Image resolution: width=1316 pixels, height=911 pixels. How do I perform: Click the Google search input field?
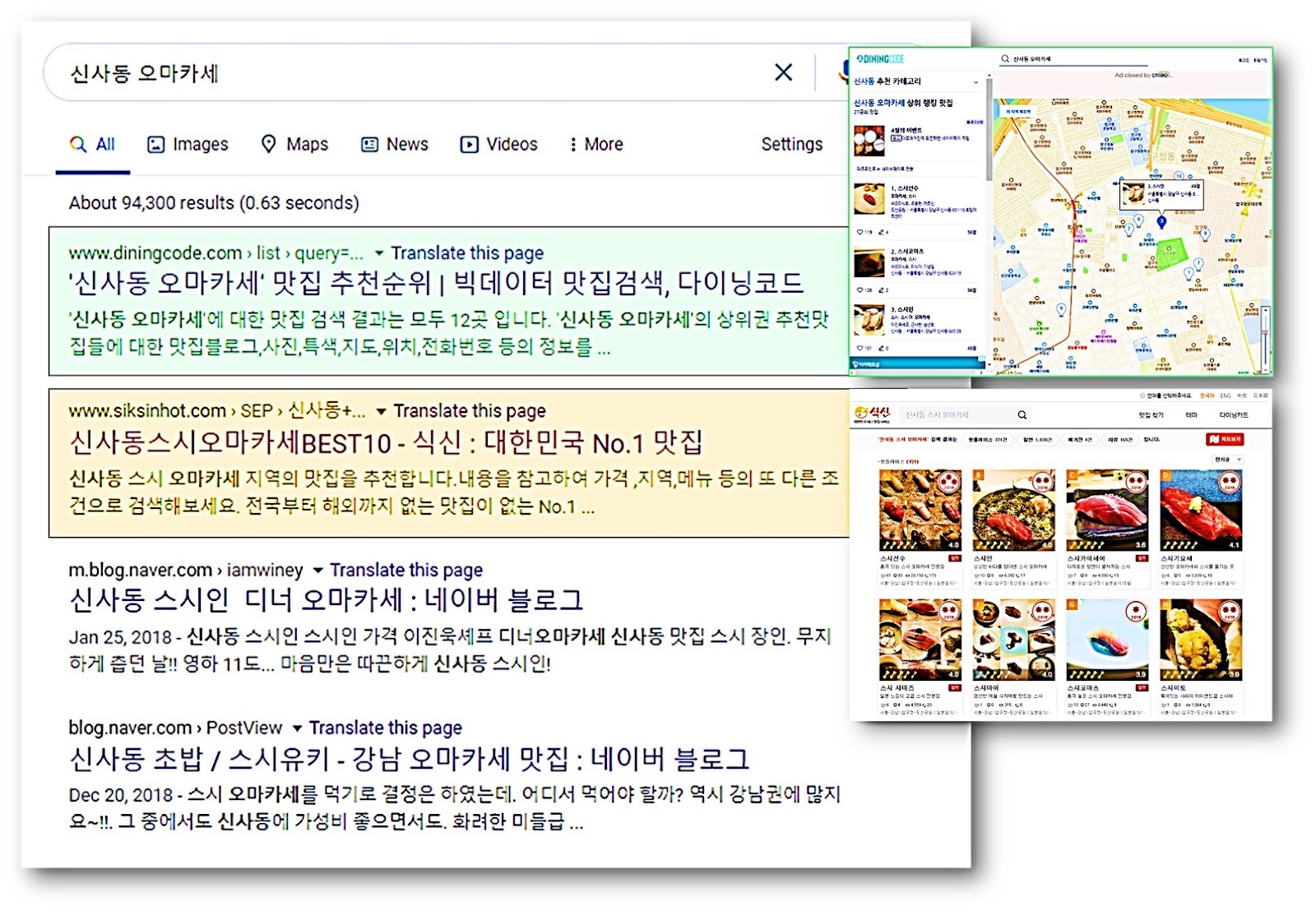point(411,73)
